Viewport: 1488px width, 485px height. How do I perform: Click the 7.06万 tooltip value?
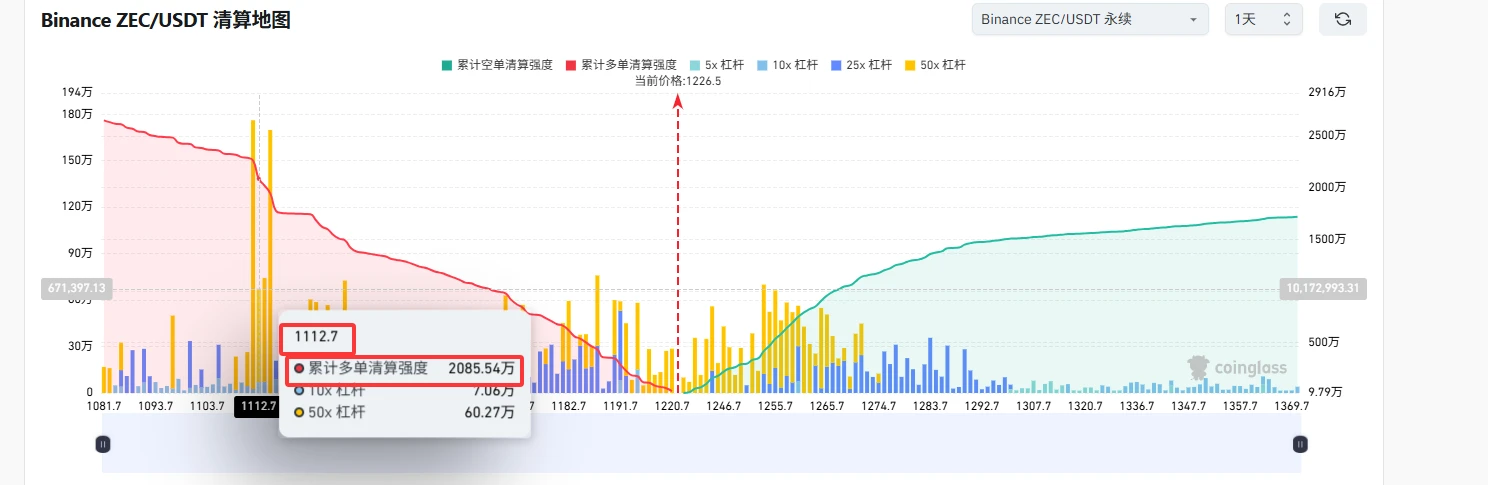(494, 390)
